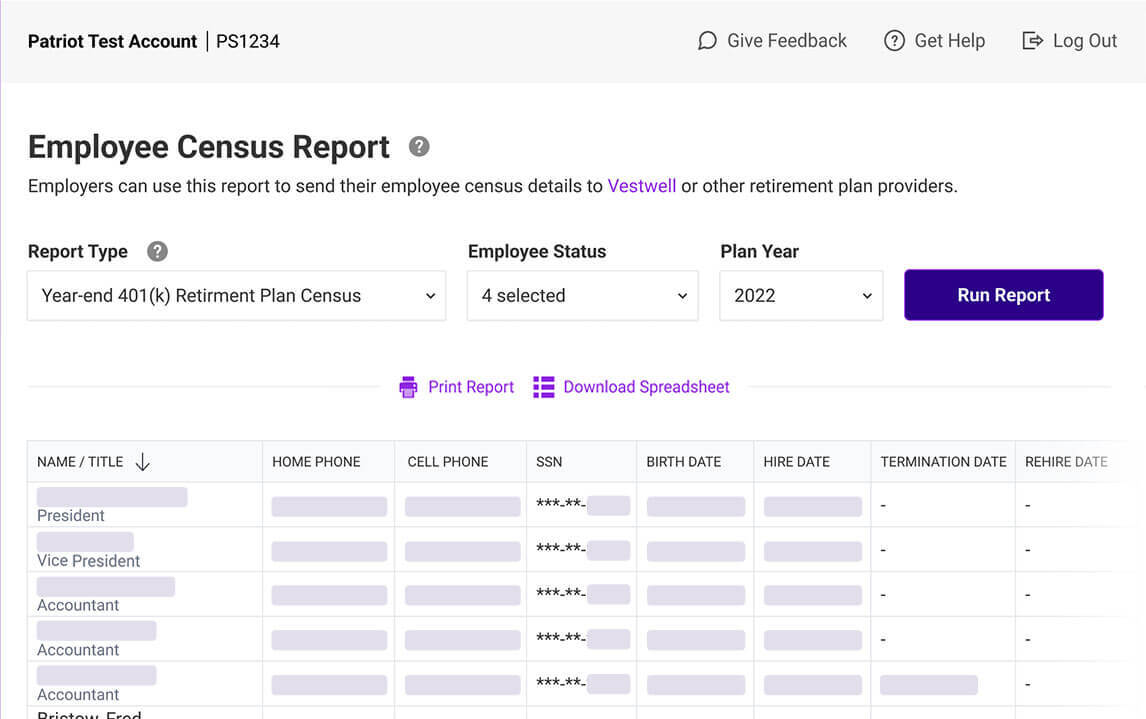Click the Employee Census Report heading
The width and height of the screenshot is (1146, 719).
click(x=209, y=147)
